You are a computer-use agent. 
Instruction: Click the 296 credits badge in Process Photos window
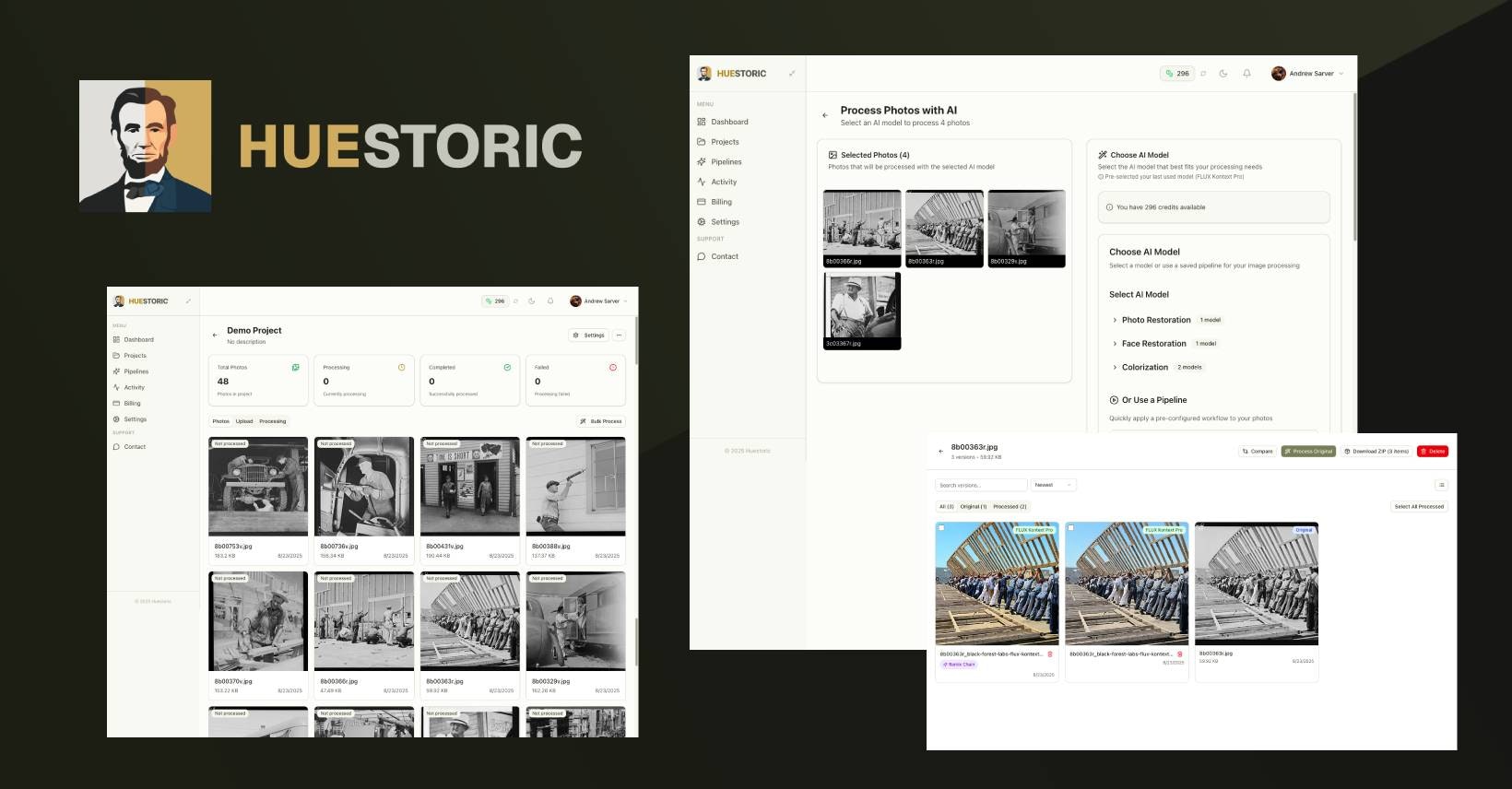(x=1177, y=74)
